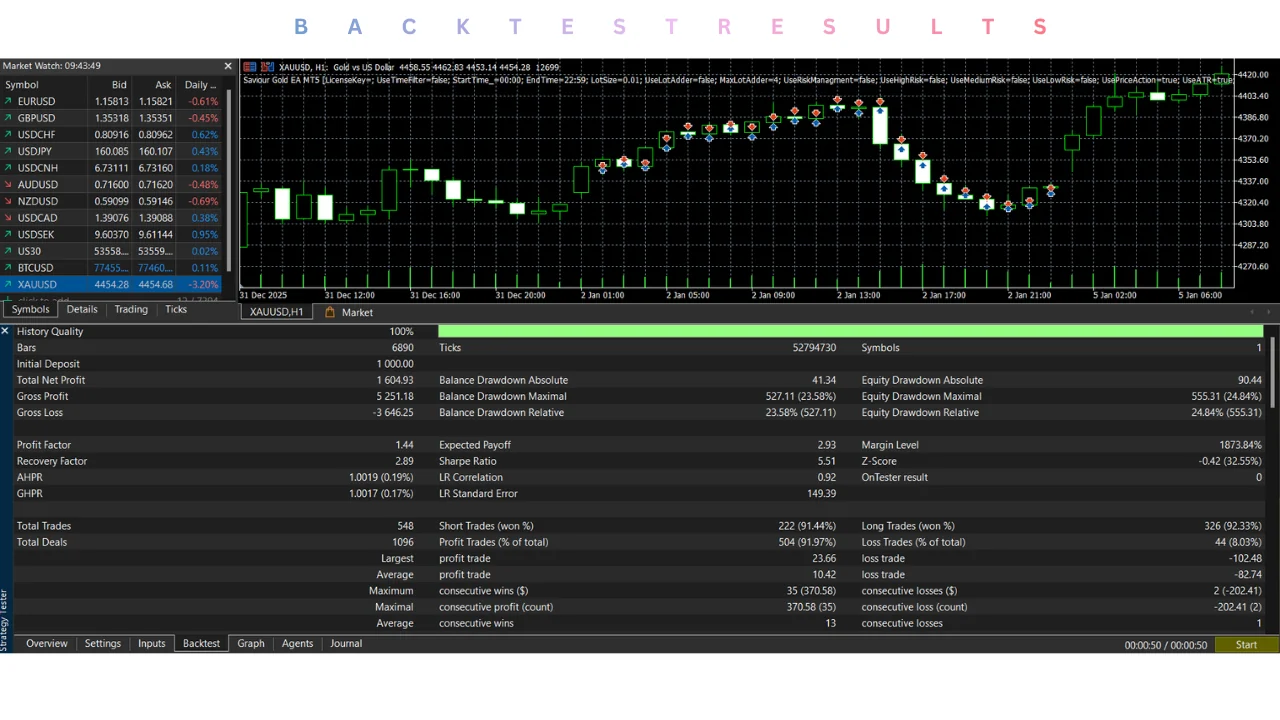Click the USDSEK direction arrow icon
Screen dimensions: 1280x720
pyautogui.click(x=9, y=235)
